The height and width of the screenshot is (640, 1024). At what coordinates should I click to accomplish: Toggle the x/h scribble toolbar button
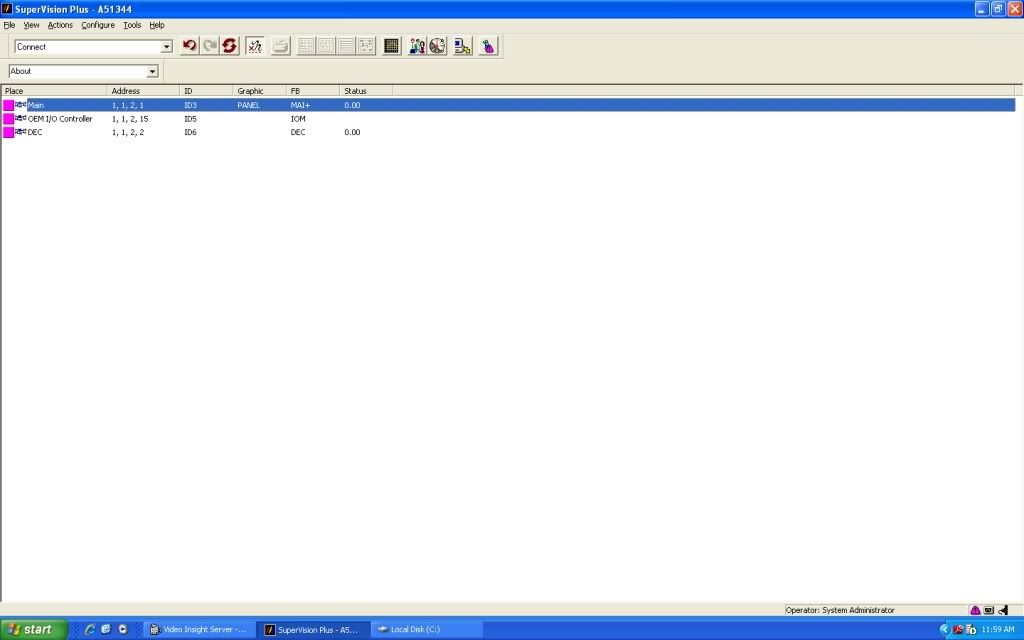tap(255, 46)
